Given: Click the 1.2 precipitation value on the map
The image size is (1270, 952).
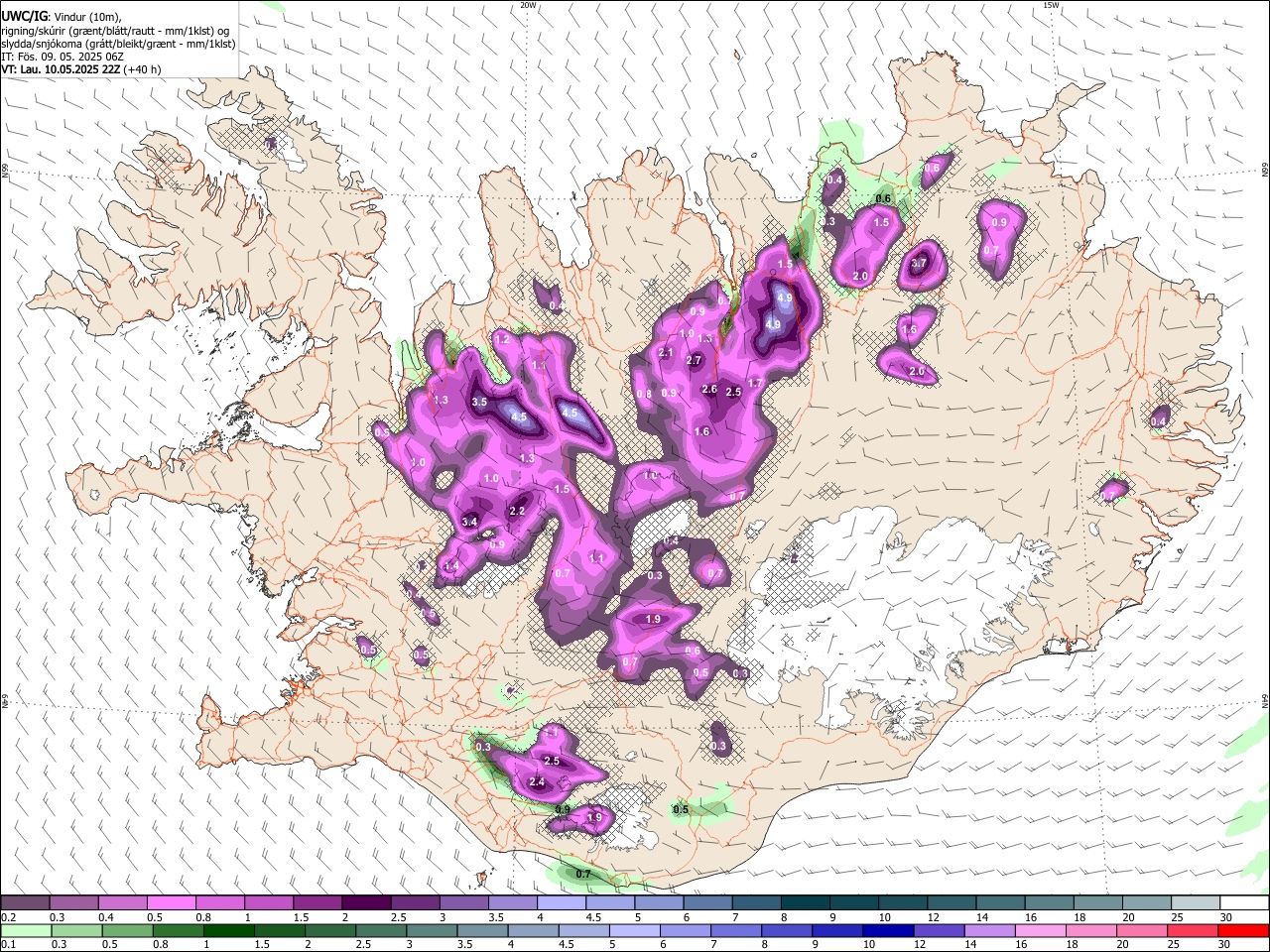Looking at the screenshot, I should click(501, 340).
